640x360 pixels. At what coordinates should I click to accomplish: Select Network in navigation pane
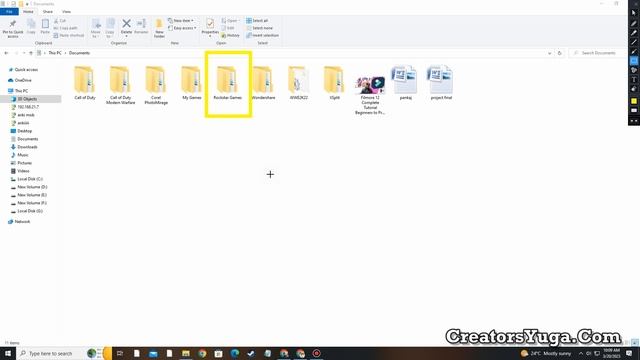point(19,222)
